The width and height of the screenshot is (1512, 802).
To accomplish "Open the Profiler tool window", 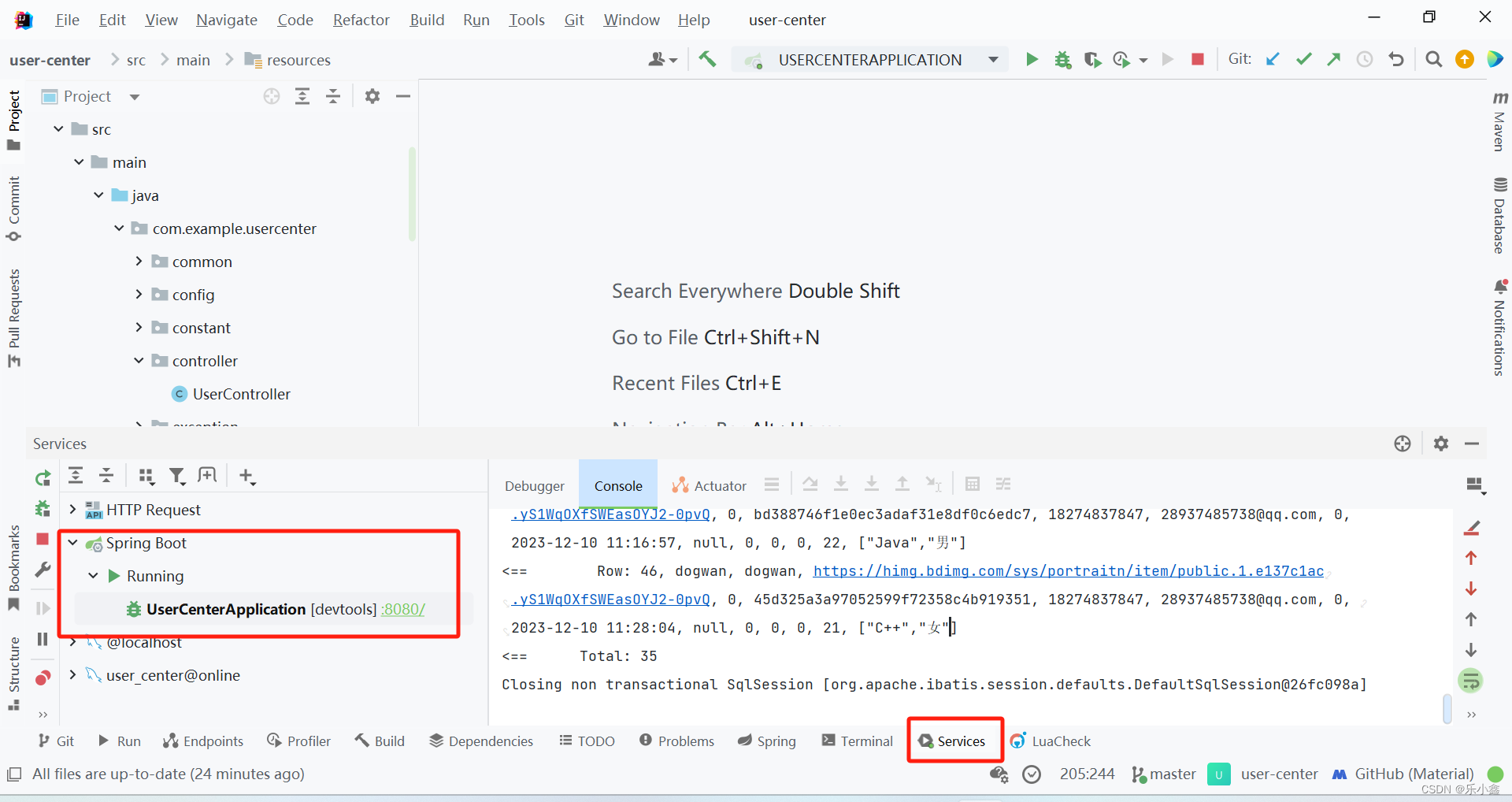I will click(298, 741).
